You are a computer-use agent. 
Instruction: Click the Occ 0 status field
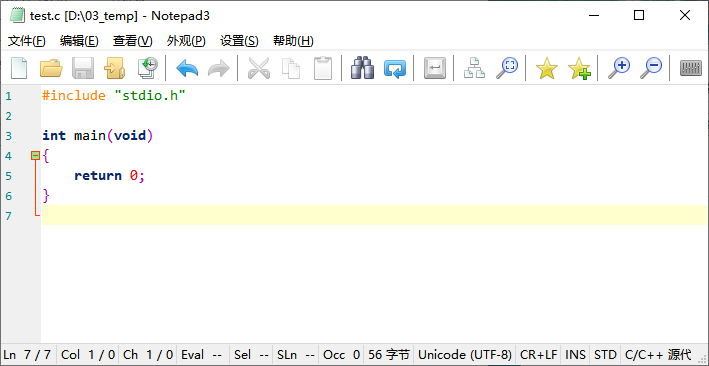point(341,355)
